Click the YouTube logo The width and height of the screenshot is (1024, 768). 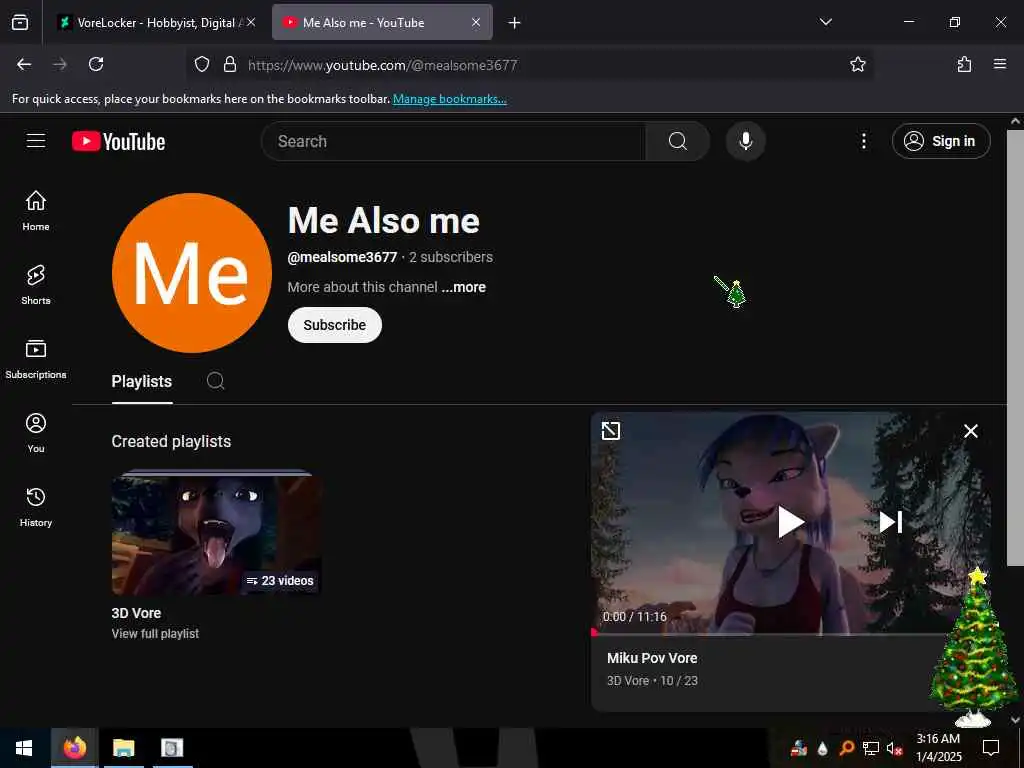pos(118,141)
